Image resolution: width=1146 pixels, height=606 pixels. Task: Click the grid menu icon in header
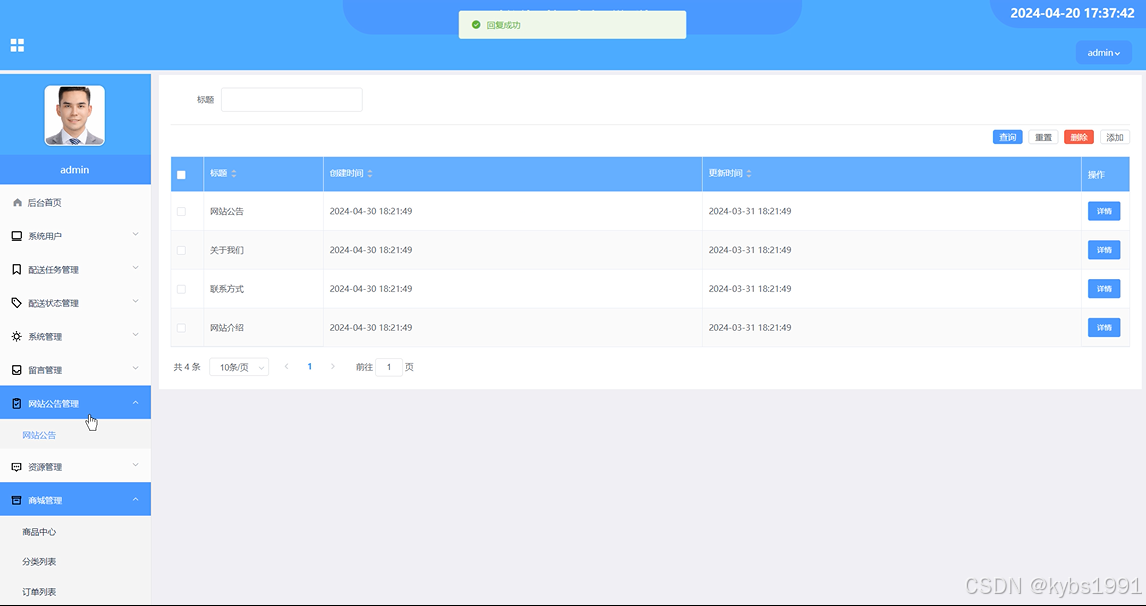point(18,45)
